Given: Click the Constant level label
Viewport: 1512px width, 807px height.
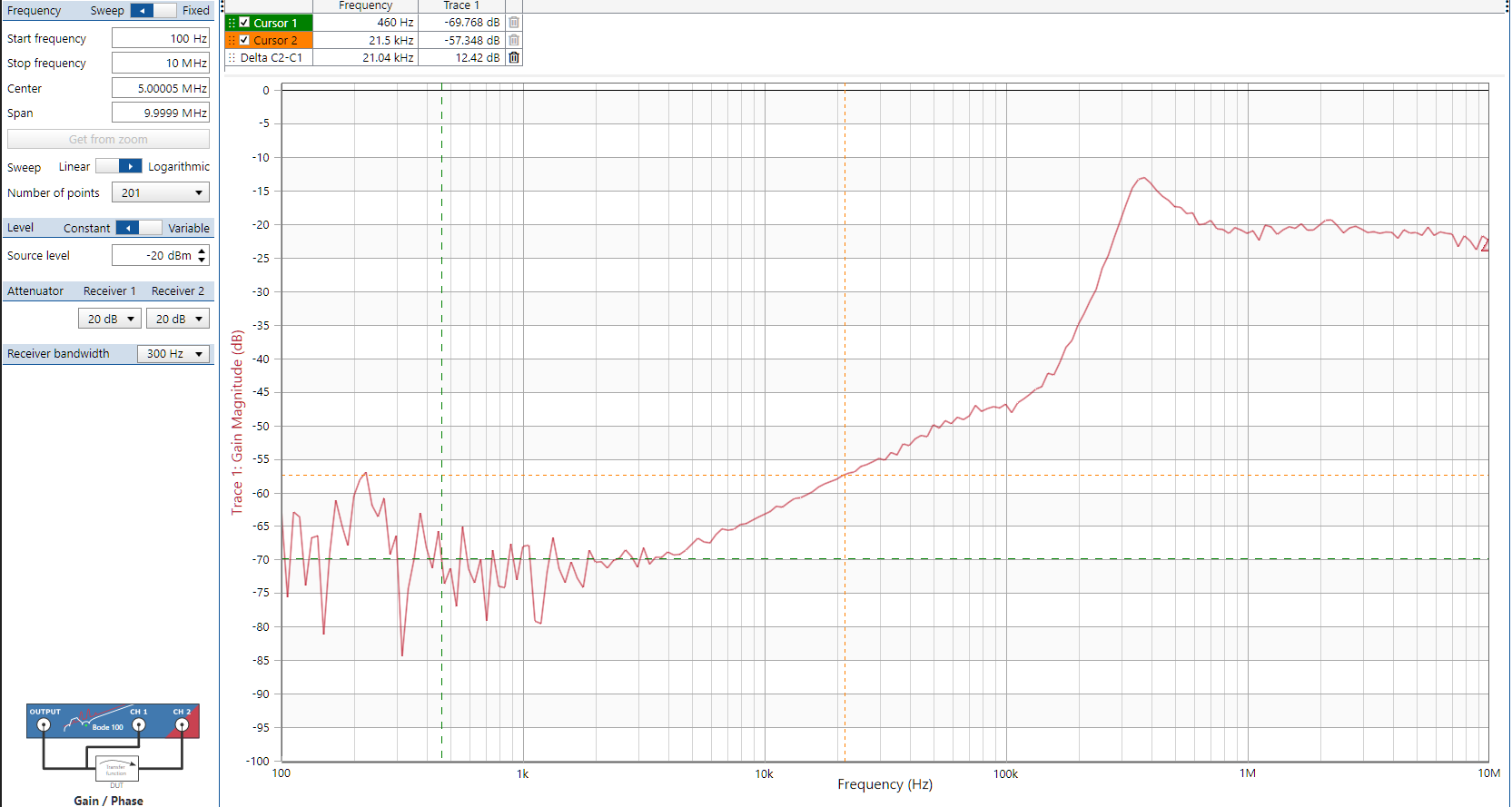Looking at the screenshot, I should (x=87, y=228).
